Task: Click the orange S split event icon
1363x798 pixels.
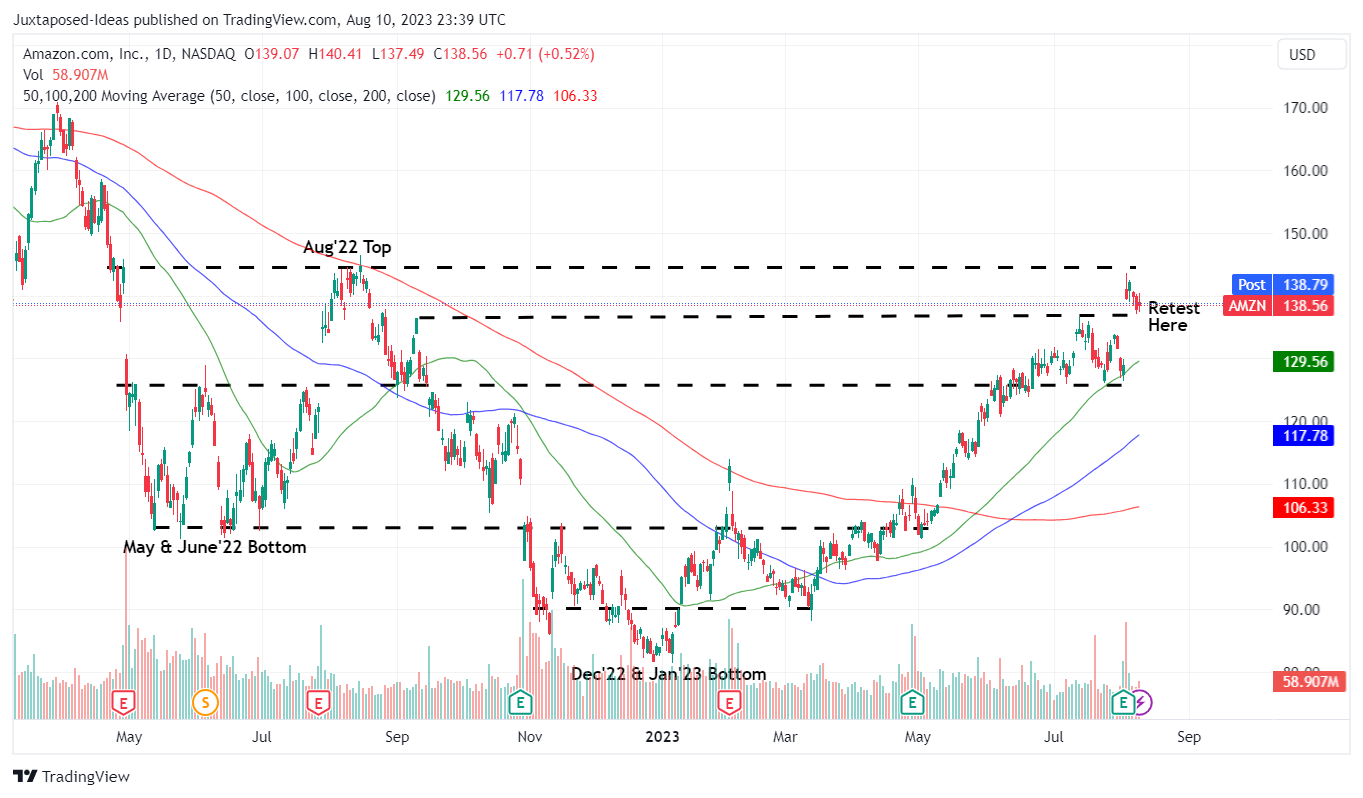Action: [x=206, y=702]
